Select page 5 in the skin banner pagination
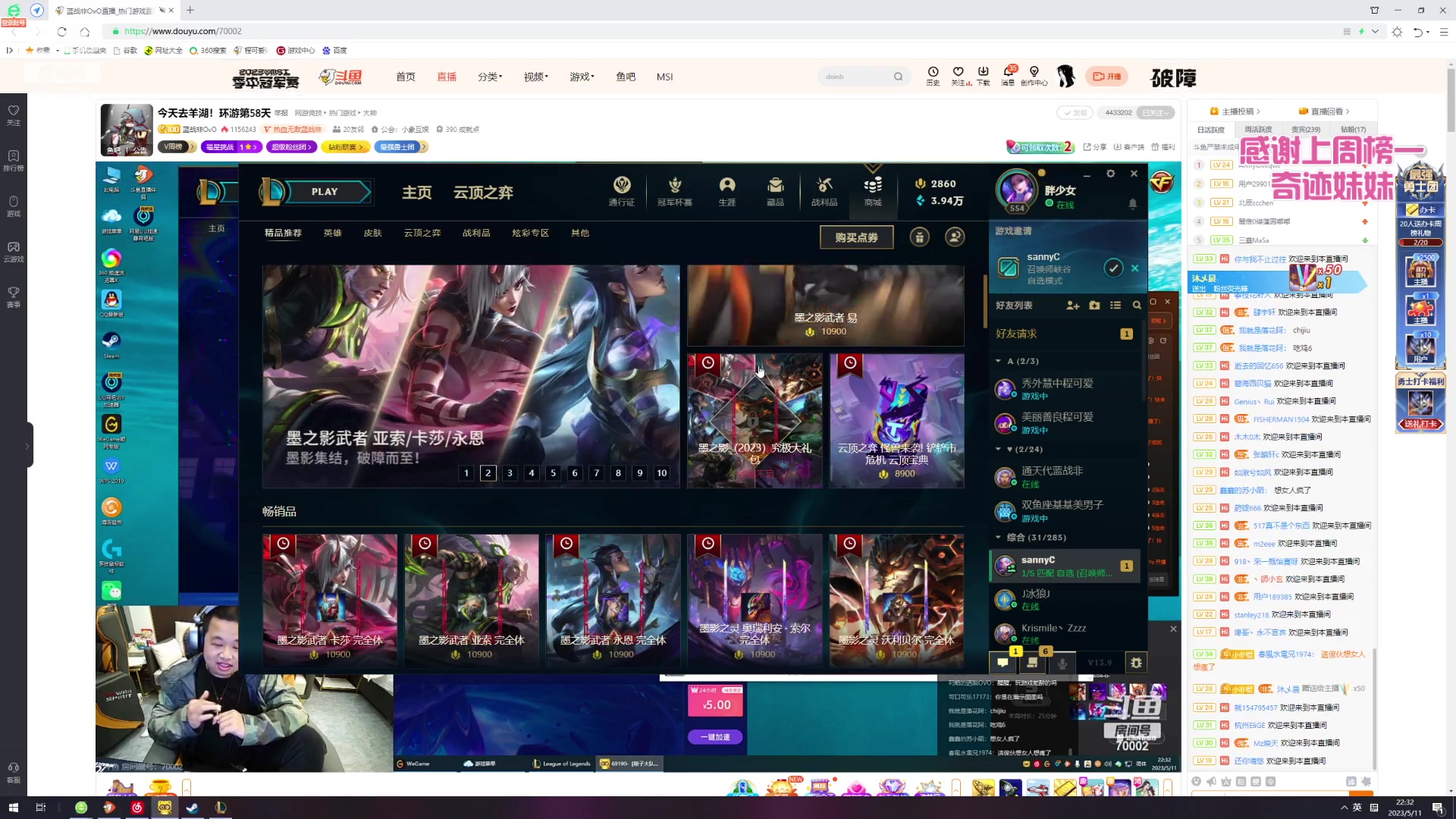Image resolution: width=1456 pixels, height=819 pixels. (x=553, y=472)
